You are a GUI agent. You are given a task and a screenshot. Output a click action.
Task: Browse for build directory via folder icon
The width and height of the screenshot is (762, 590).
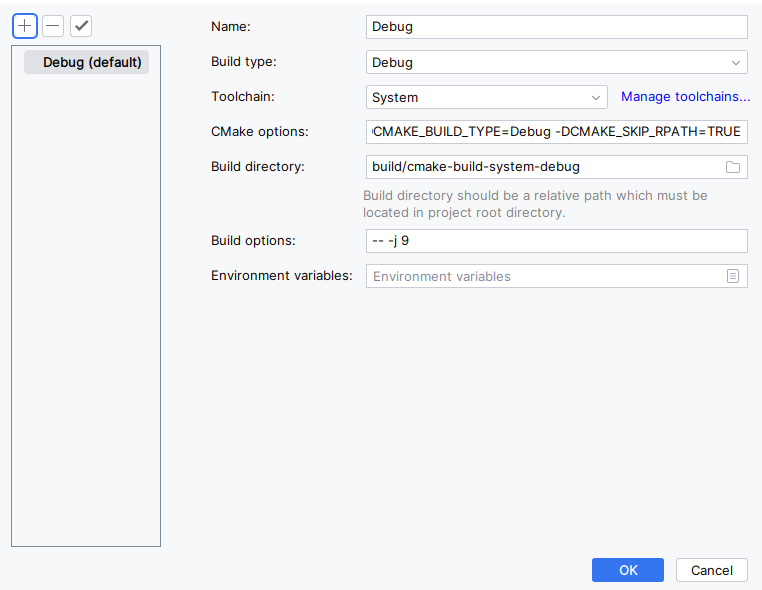(733, 167)
